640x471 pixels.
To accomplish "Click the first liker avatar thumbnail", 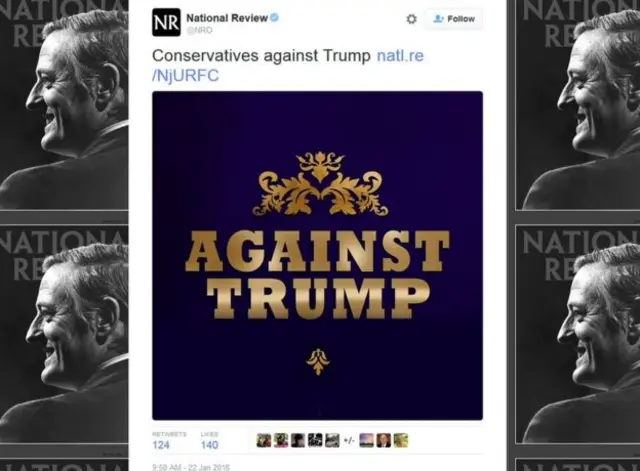I will (264, 440).
